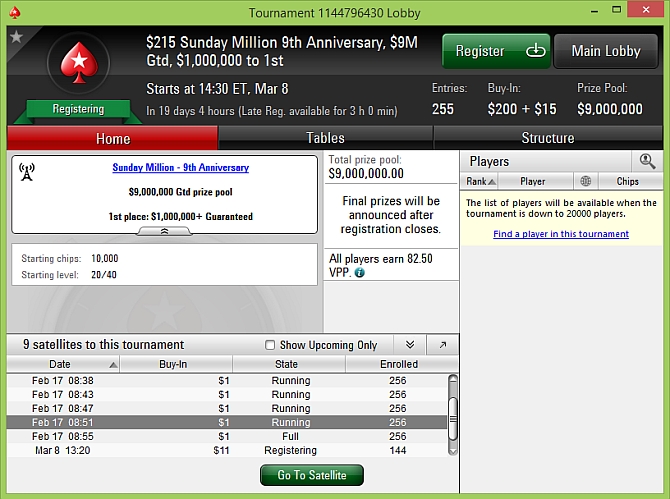Click the VPP info icon
Image resolution: width=670 pixels, height=499 pixels.
tap(360, 272)
